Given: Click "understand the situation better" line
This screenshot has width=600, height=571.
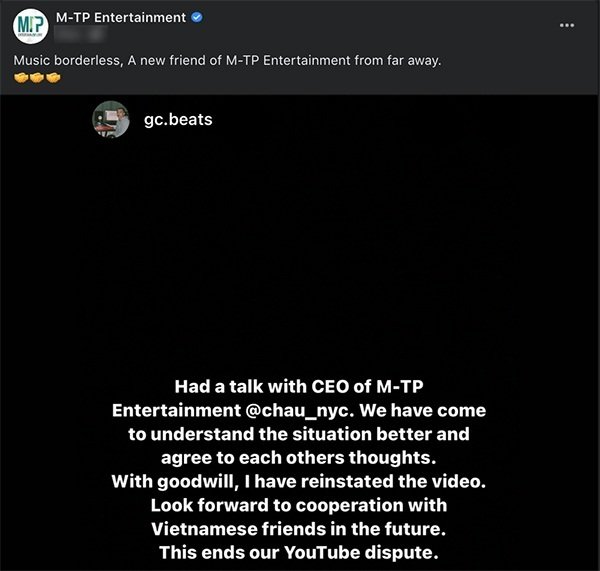Looking at the screenshot, I should pyautogui.click(x=299, y=434).
